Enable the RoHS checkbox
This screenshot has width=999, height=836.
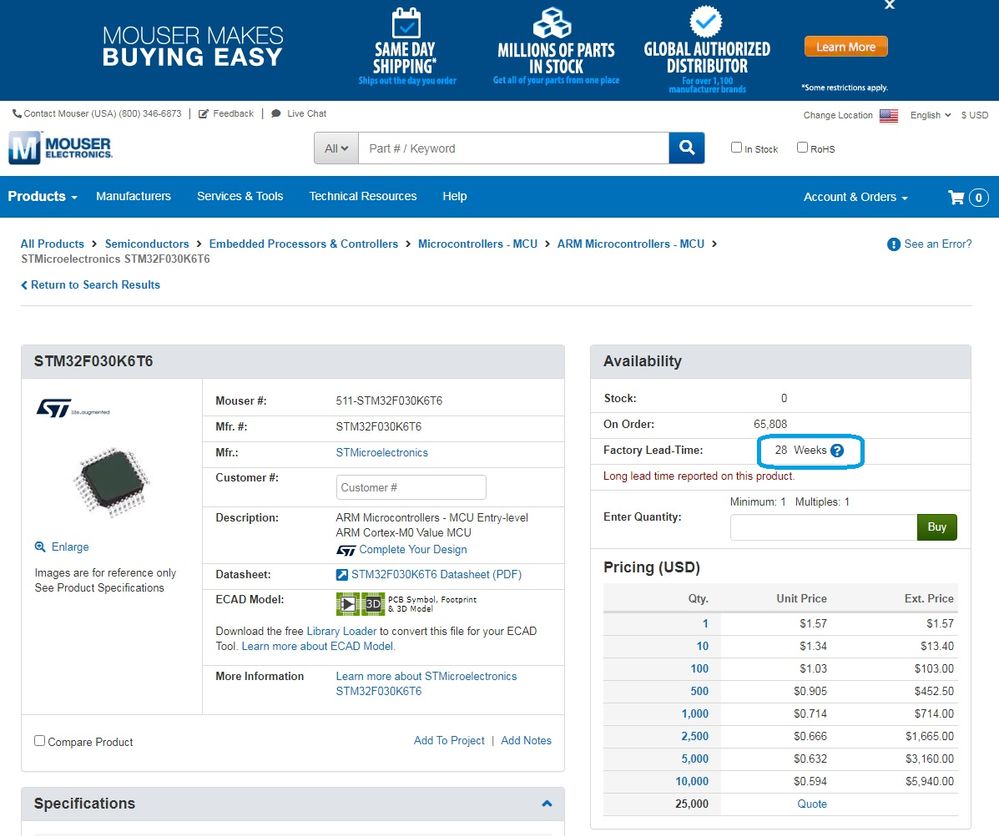coord(802,147)
